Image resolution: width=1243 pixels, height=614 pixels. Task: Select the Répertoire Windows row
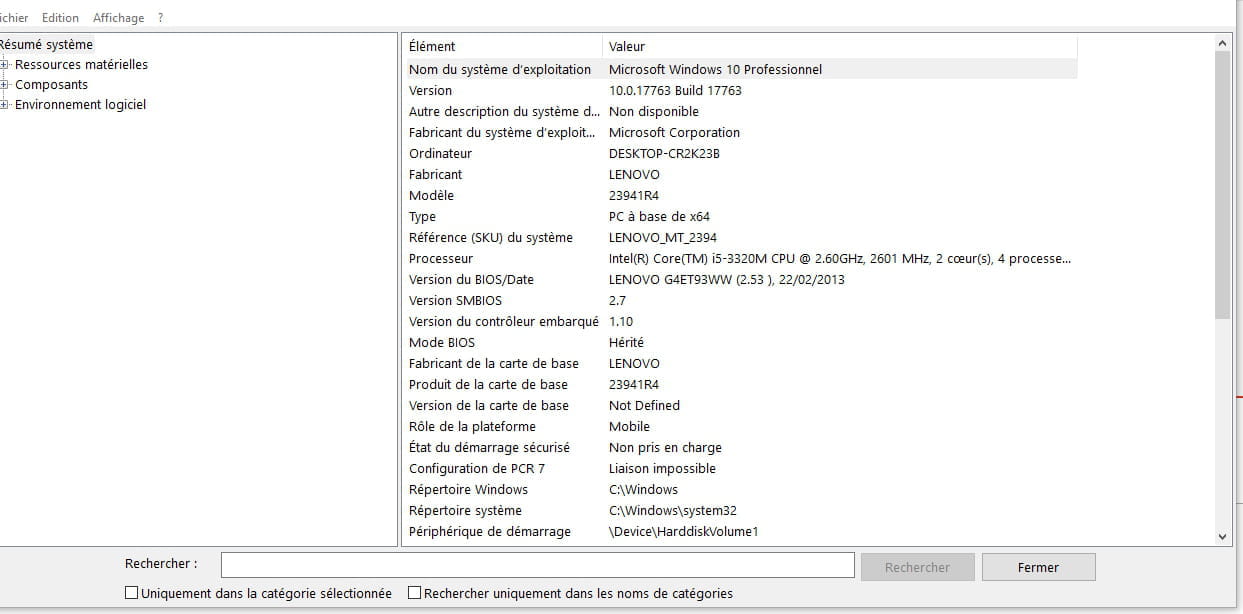click(740, 489)
